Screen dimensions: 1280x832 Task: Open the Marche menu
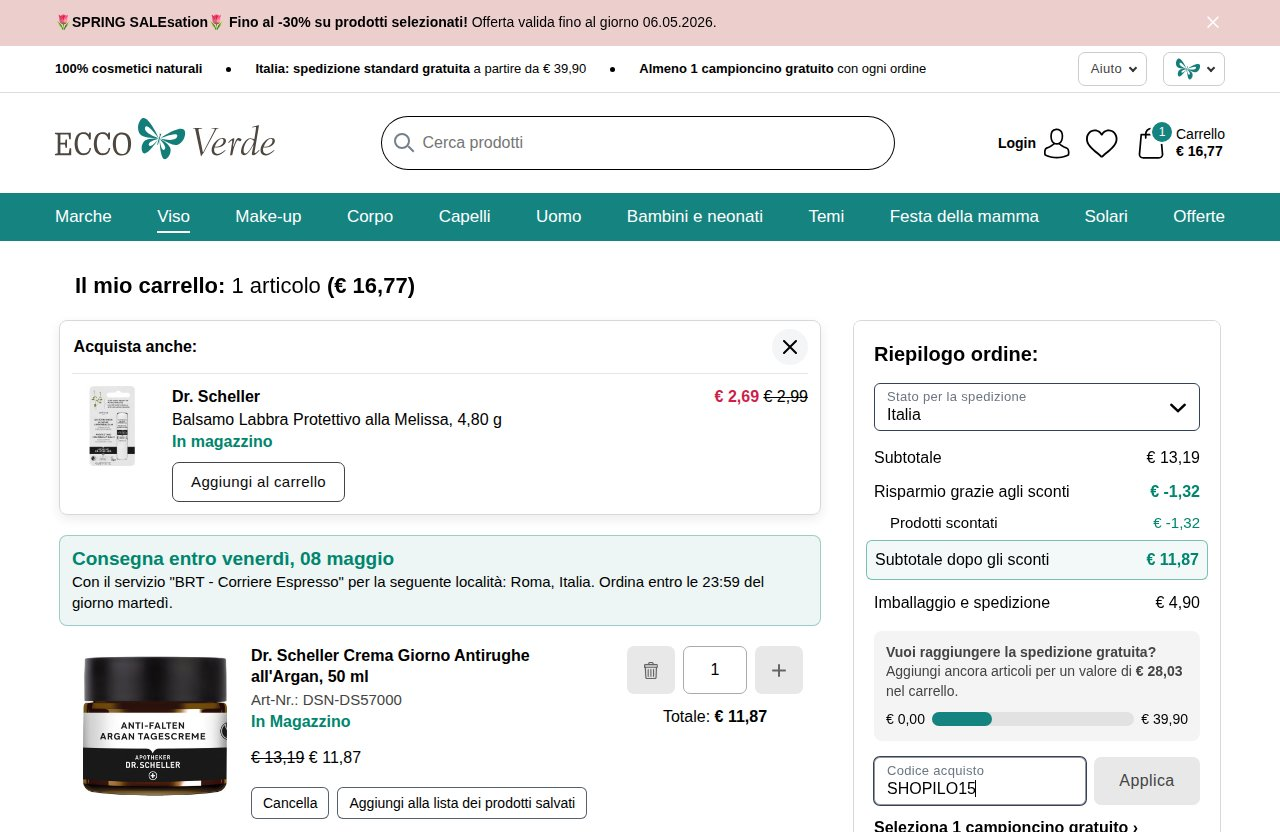click(x=83, y=216)
